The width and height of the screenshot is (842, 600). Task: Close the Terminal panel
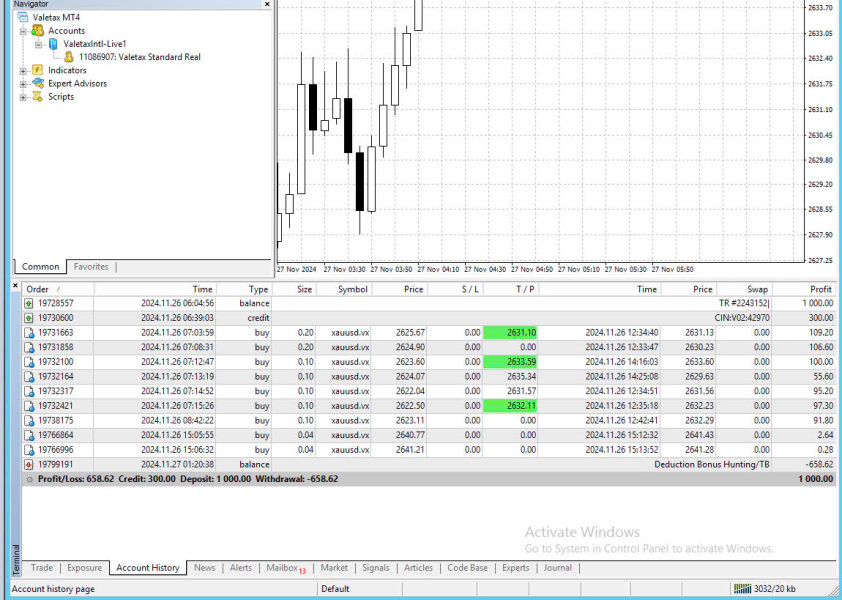(x=16, y=285)
